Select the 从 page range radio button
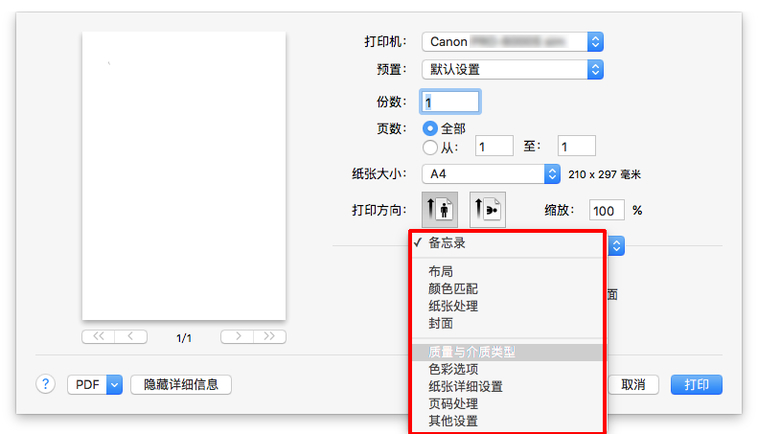 coord(430,147)
